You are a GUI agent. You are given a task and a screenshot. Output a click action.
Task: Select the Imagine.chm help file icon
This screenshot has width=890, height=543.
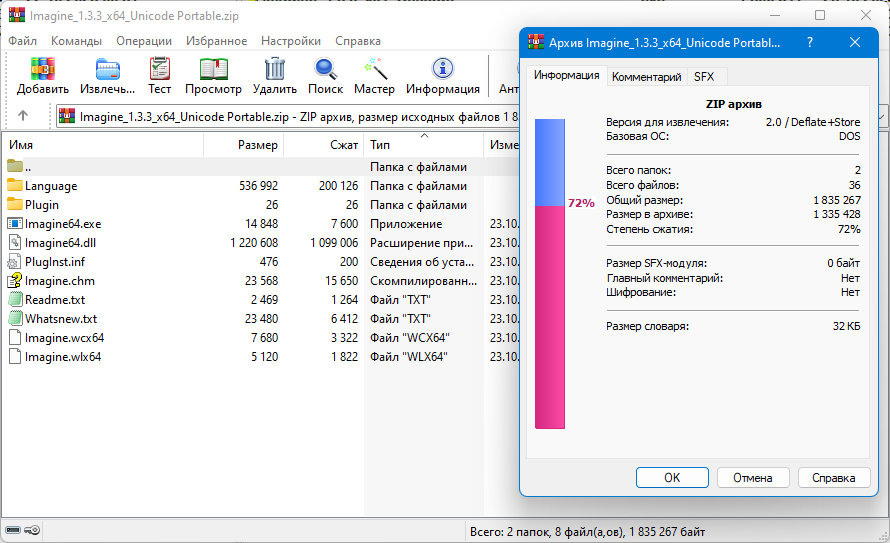15,280
